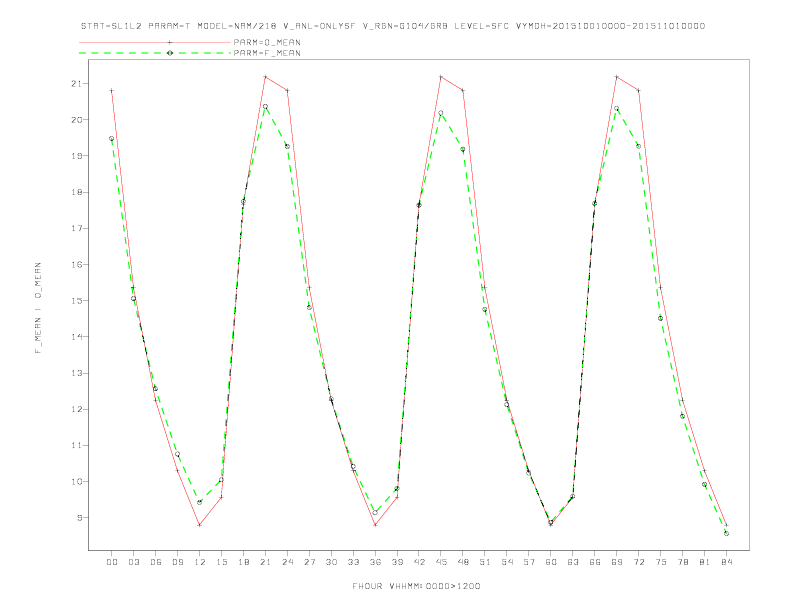This screenshot has width=792, height=612.
Task: Click the y-axis tick label 21
Action: click(76, 83)
